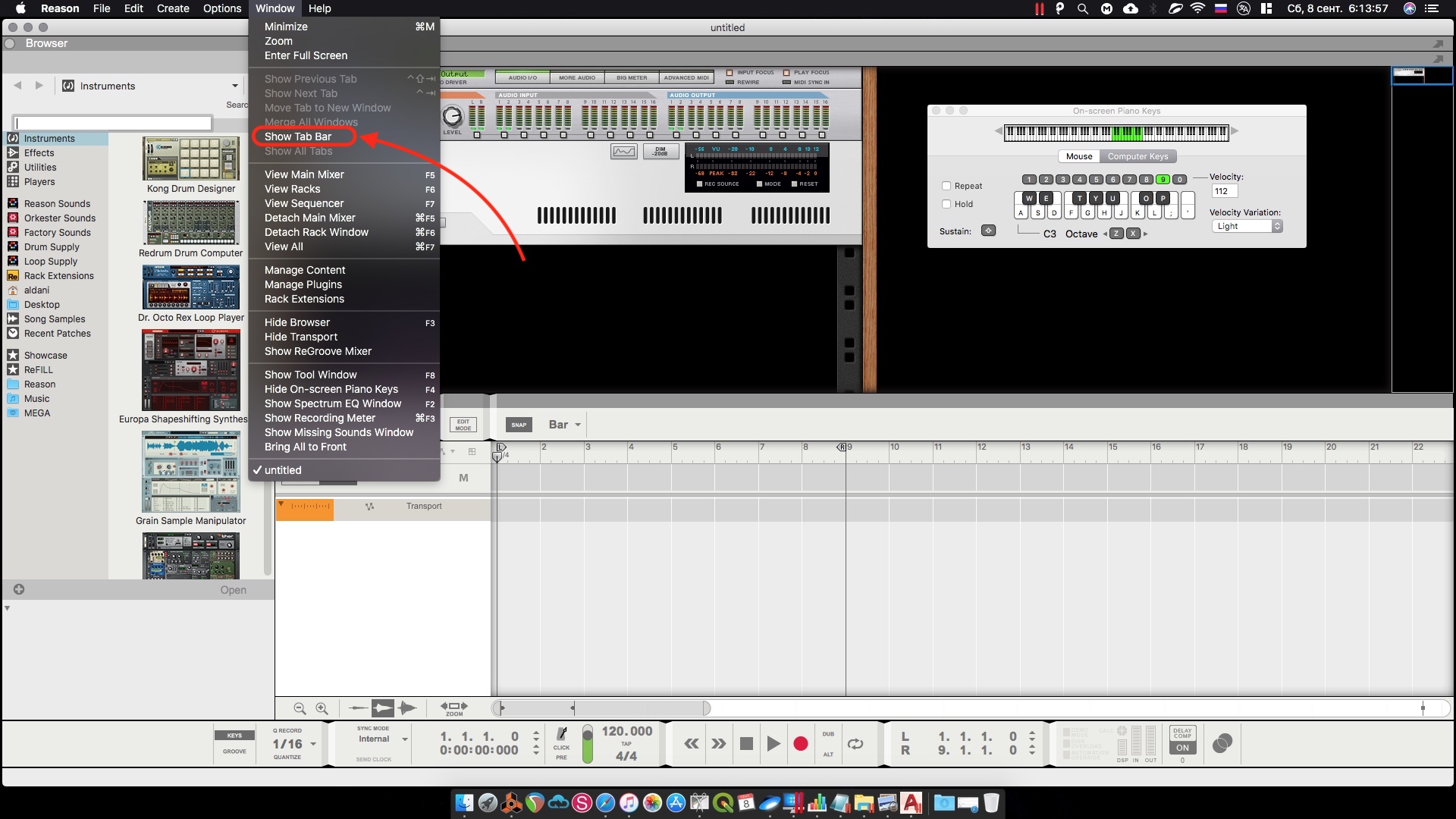Click the sequencer zoom-in magnifier
This screenshot has height=819, width=1456.
(x=322, y=708)
